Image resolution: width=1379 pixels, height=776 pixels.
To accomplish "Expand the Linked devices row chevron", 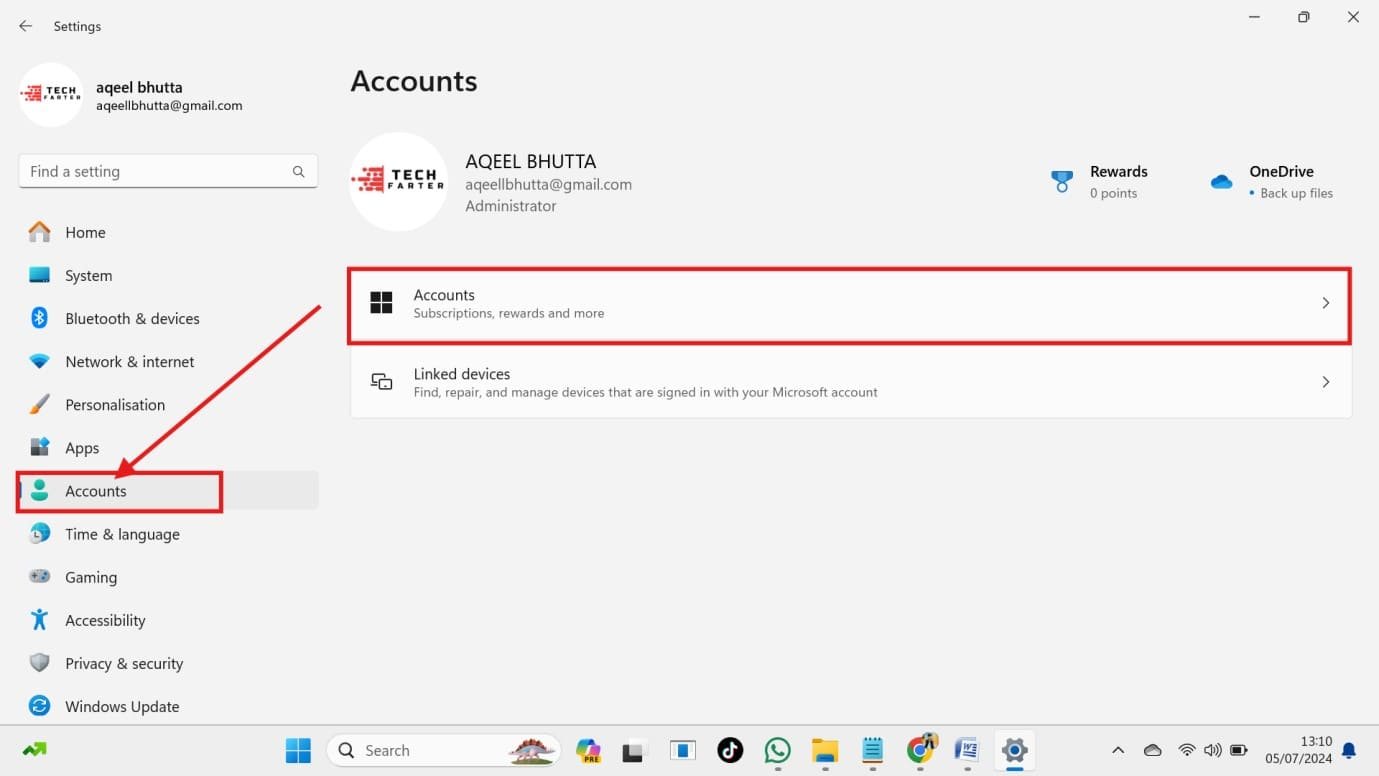I will tap(1325, 382).
